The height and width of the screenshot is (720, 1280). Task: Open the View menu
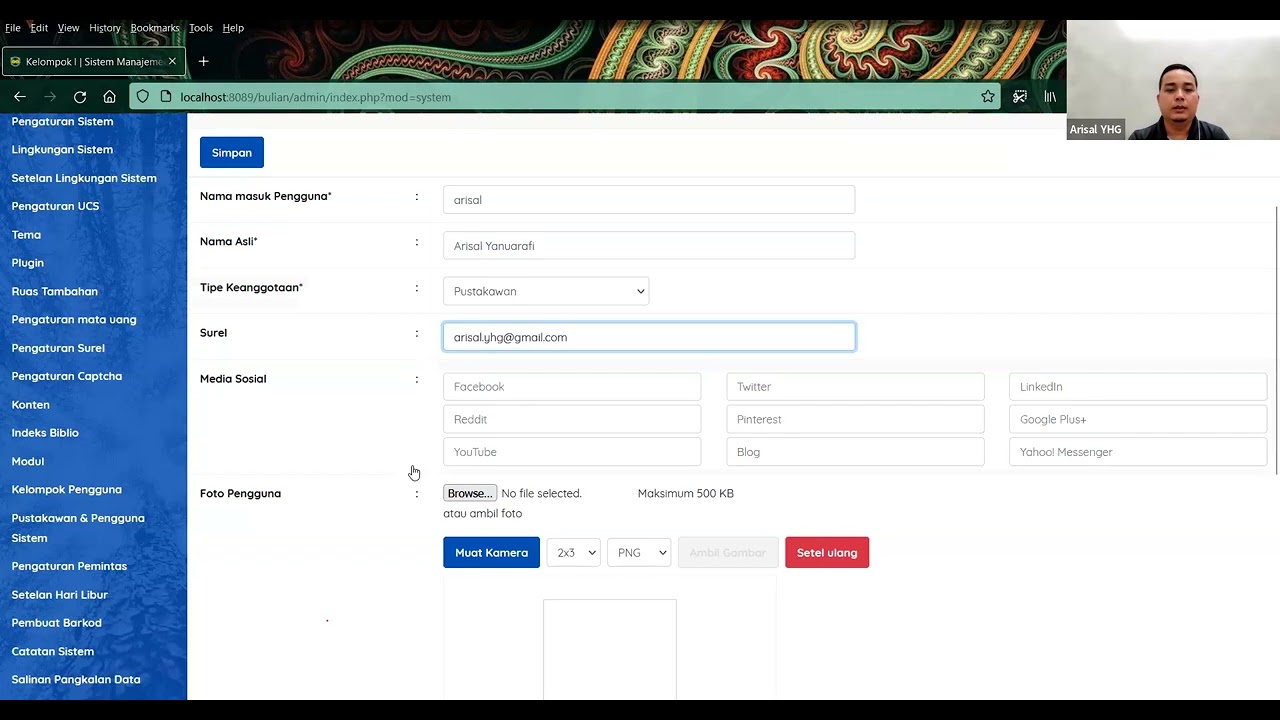[68, 28]
